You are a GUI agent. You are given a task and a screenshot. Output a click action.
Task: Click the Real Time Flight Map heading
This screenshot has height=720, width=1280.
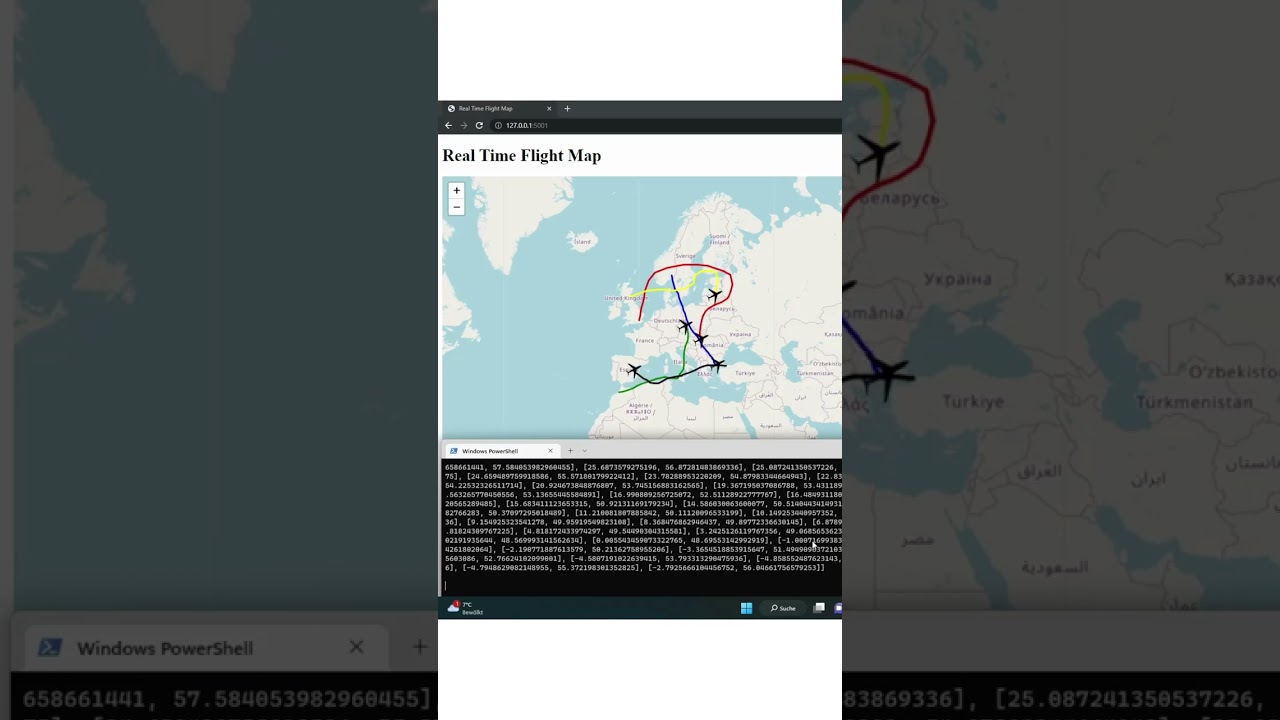tap(522, 156)
